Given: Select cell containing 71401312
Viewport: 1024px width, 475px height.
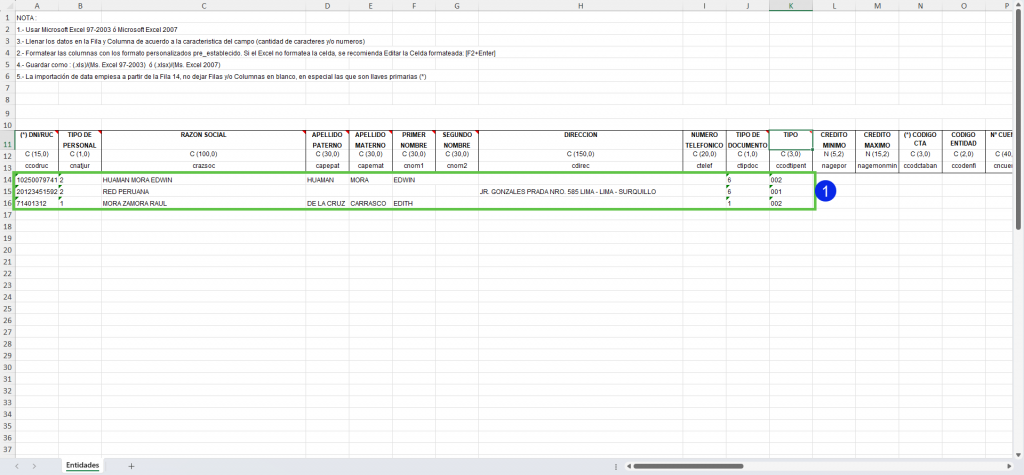Looking at the screenshot, I should coord(37,203).
